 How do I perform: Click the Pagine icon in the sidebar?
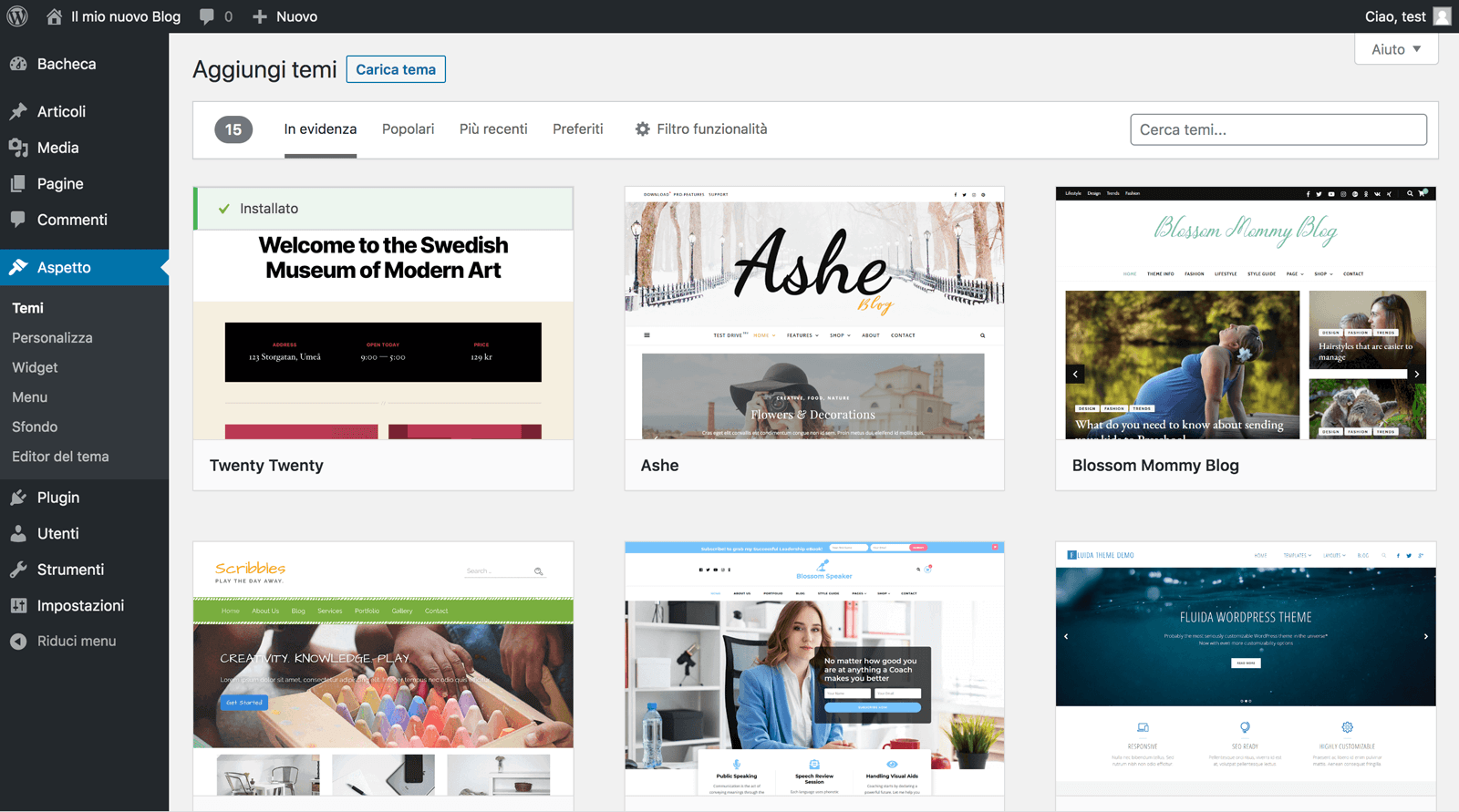click(18, 183)
